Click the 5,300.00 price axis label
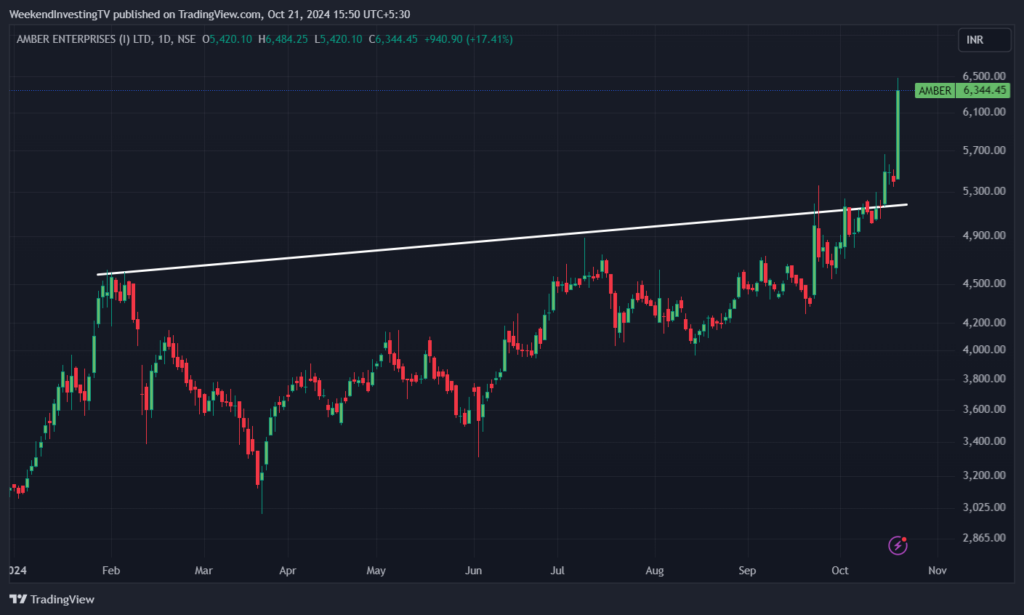This screenshot has height=615, width=1024. click(984, 191)
